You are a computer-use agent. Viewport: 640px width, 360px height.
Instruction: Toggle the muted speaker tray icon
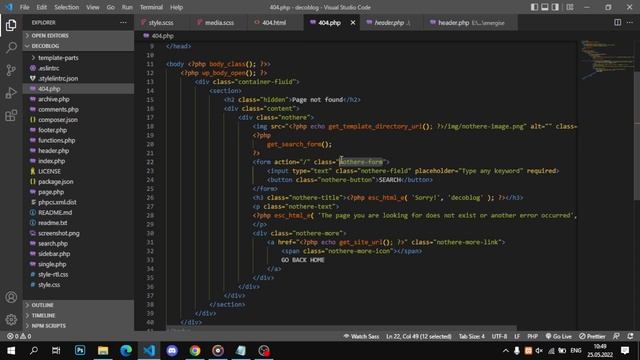539,351
